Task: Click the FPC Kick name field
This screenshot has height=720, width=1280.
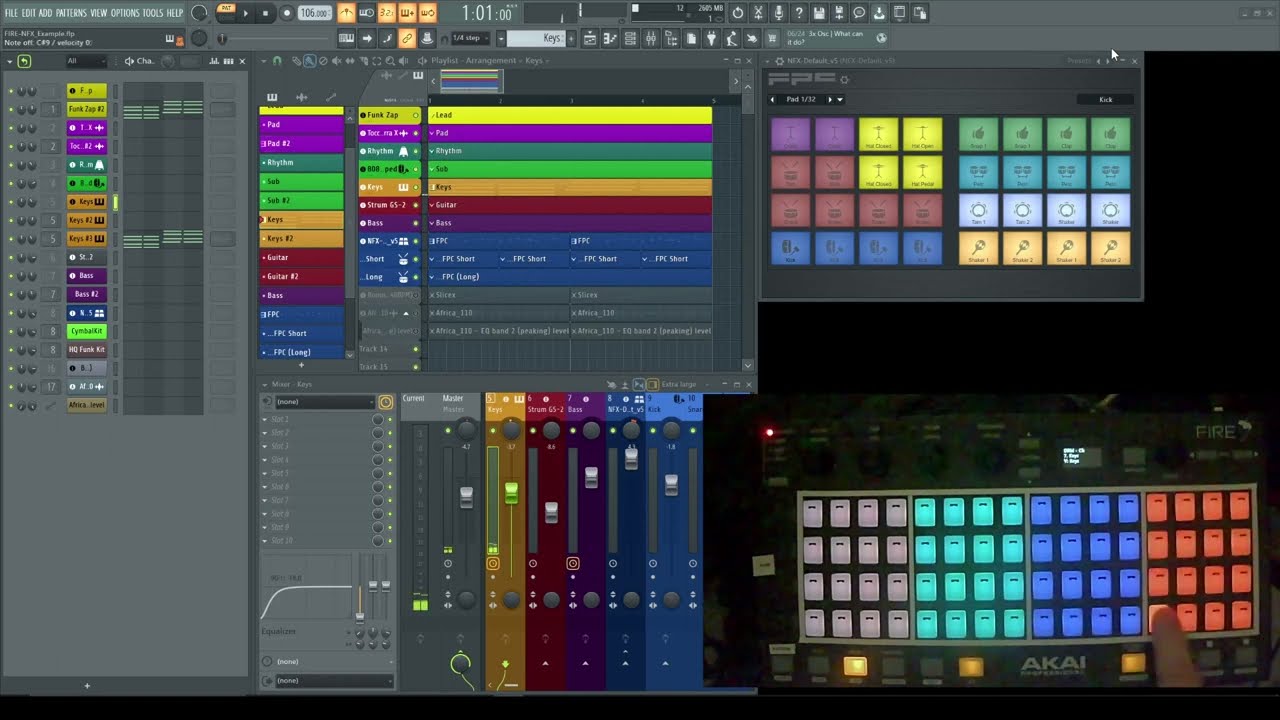Action: 1105,100
